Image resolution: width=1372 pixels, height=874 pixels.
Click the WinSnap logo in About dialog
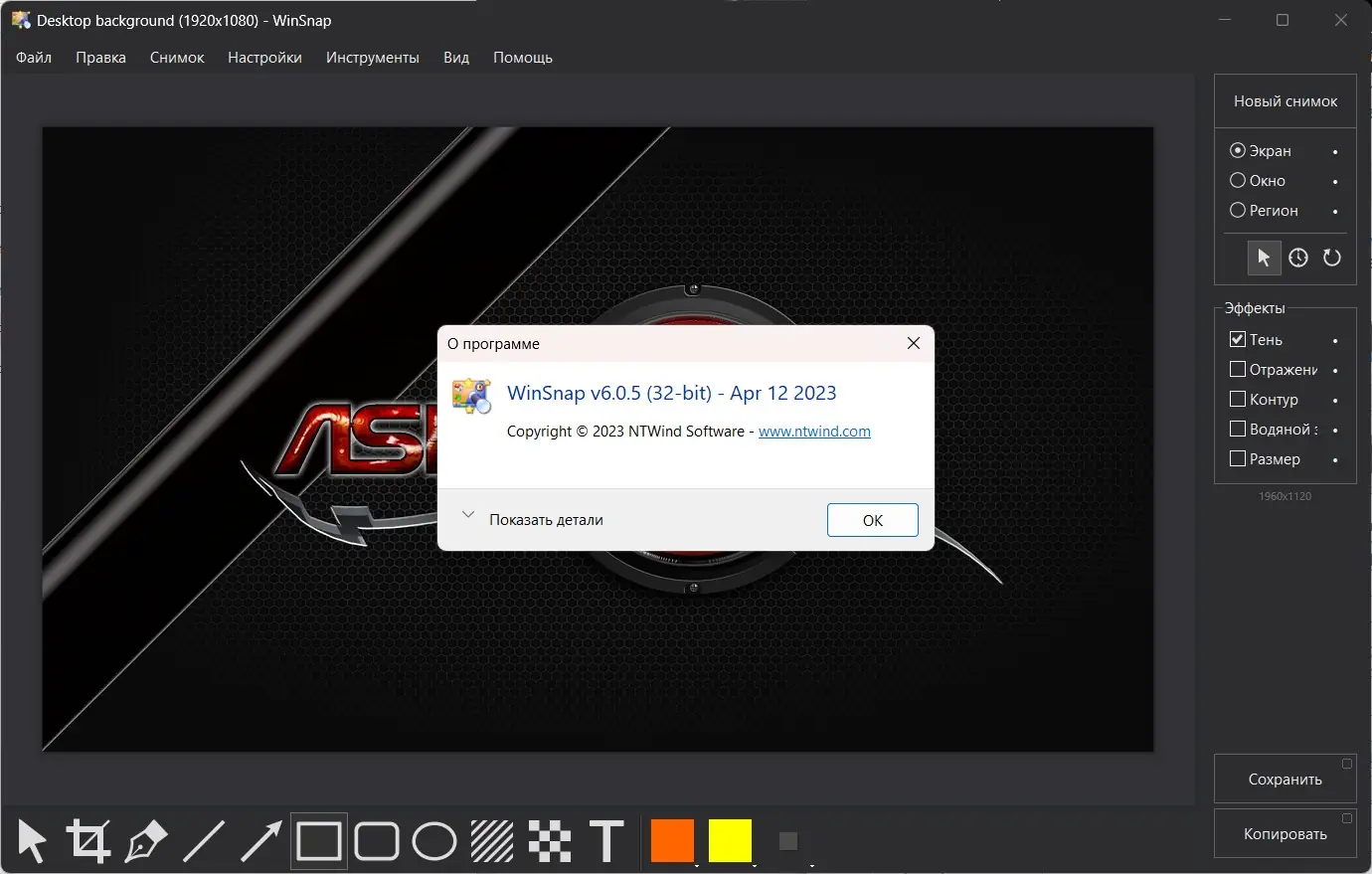pyautogui.click(x=471, y=395)
